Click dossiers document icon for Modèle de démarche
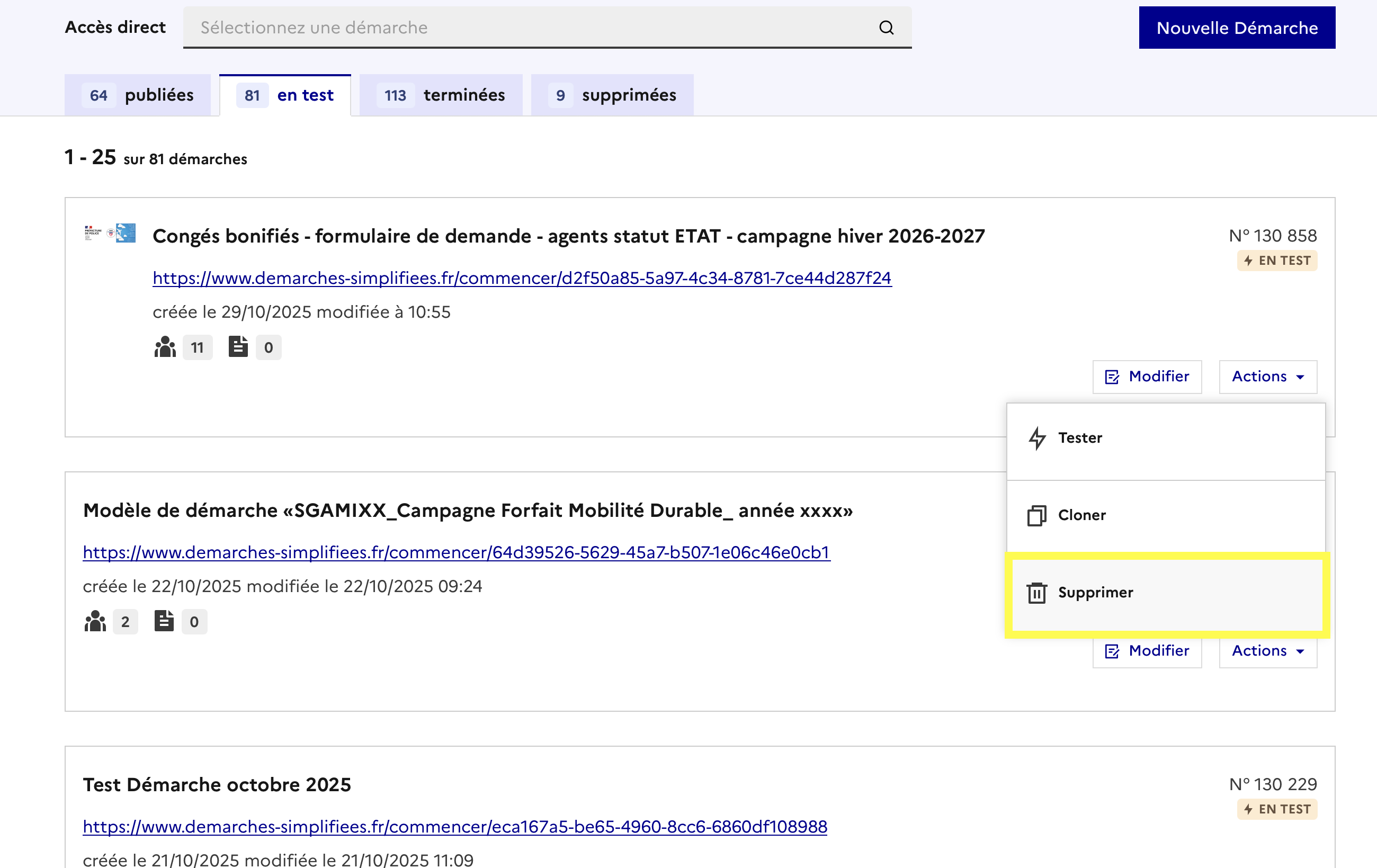Screen dimensions: 1377x868 click(x=164, y=621)
